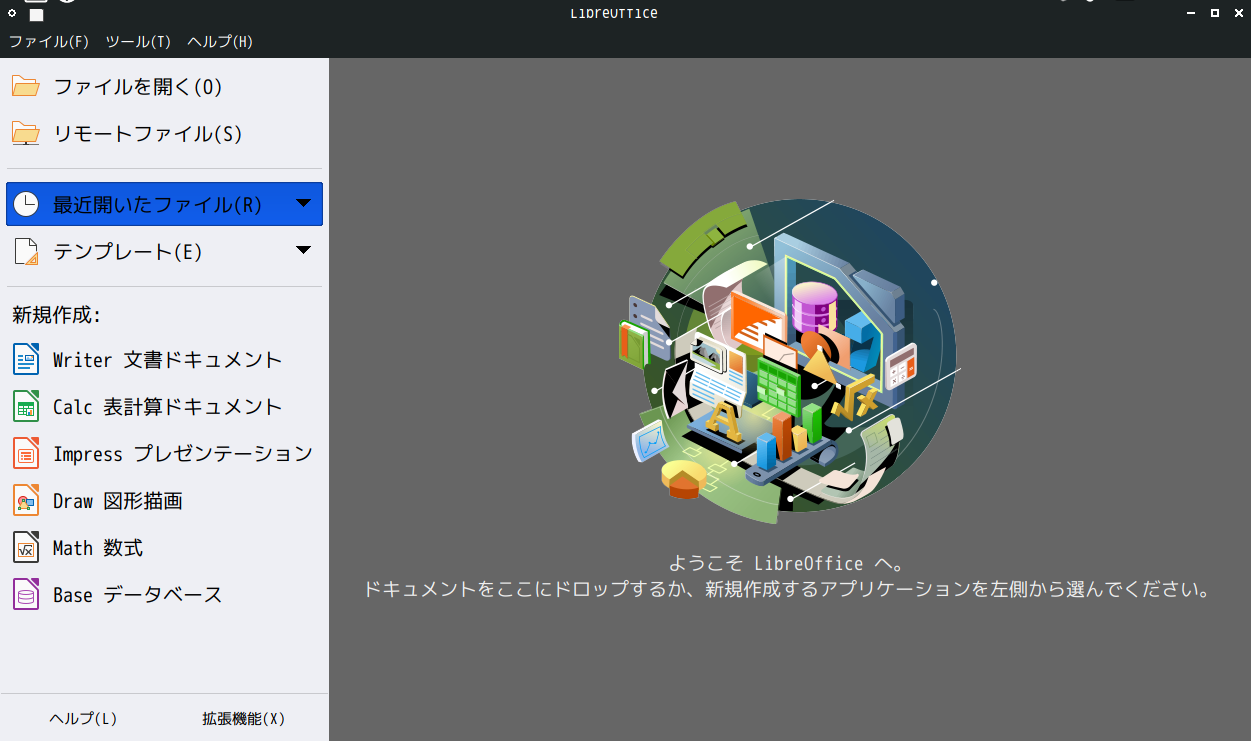Click the Writer document icon

[x=26, y=359]
